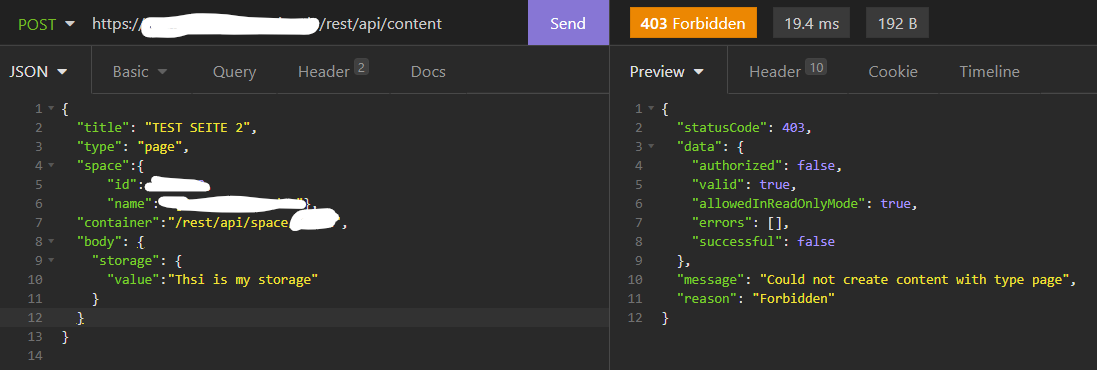1097x370 pixels.
Task: Collapse the "storage" object fold arrow
Action: click(x=51, y=260)
